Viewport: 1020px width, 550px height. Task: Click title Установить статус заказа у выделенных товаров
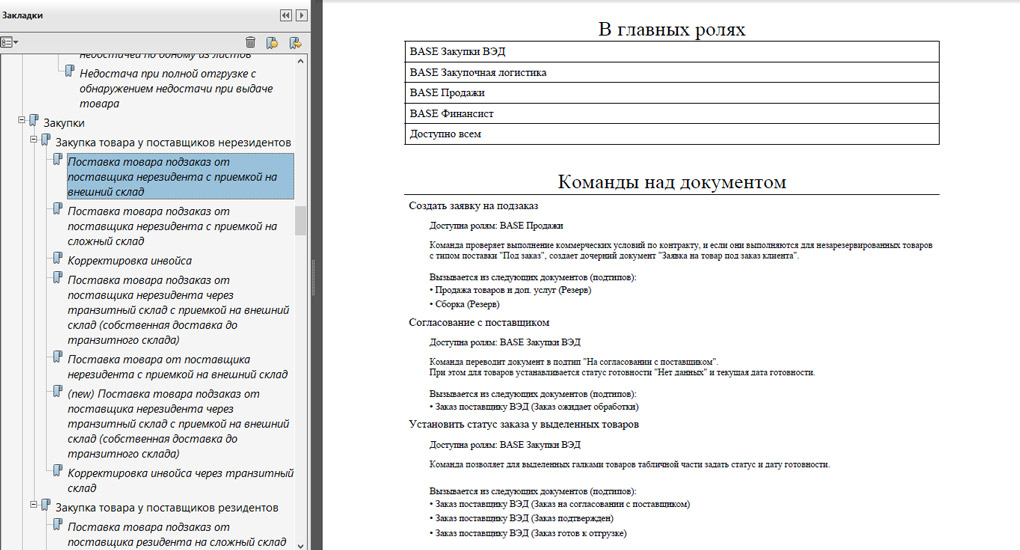click(524, 424)
